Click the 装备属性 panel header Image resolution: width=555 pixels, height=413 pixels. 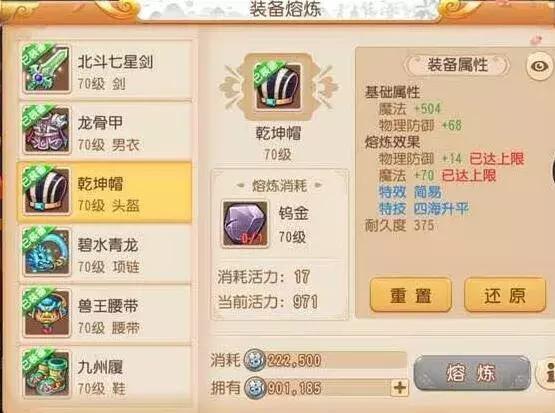(458, 65)
